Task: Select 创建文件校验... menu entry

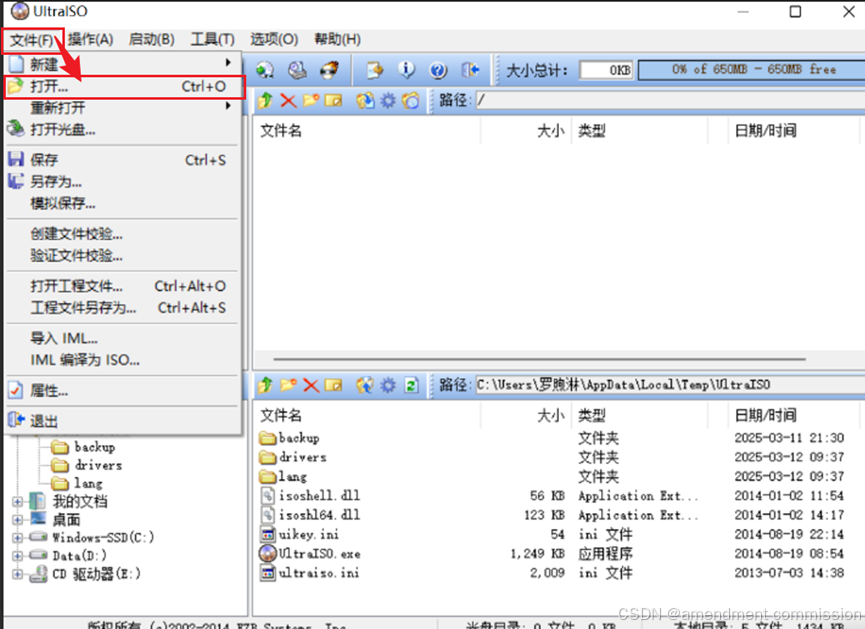Action: click(x=124, y=234)
